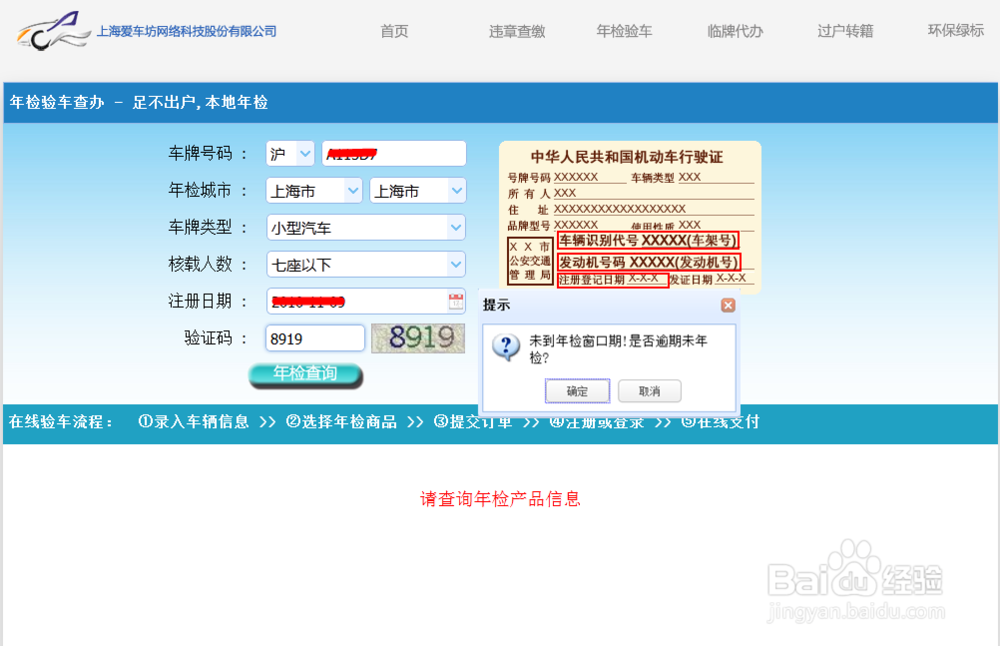Click the 8919 captcha image to refresh
The image size is (1000, 646).
pos(418,338)
